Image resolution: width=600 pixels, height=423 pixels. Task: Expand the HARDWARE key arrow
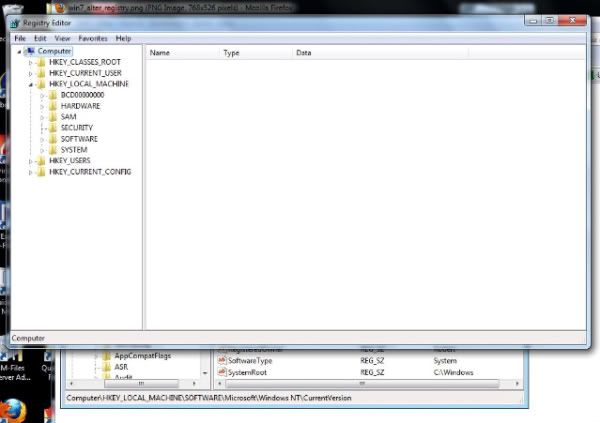point(42,106)
